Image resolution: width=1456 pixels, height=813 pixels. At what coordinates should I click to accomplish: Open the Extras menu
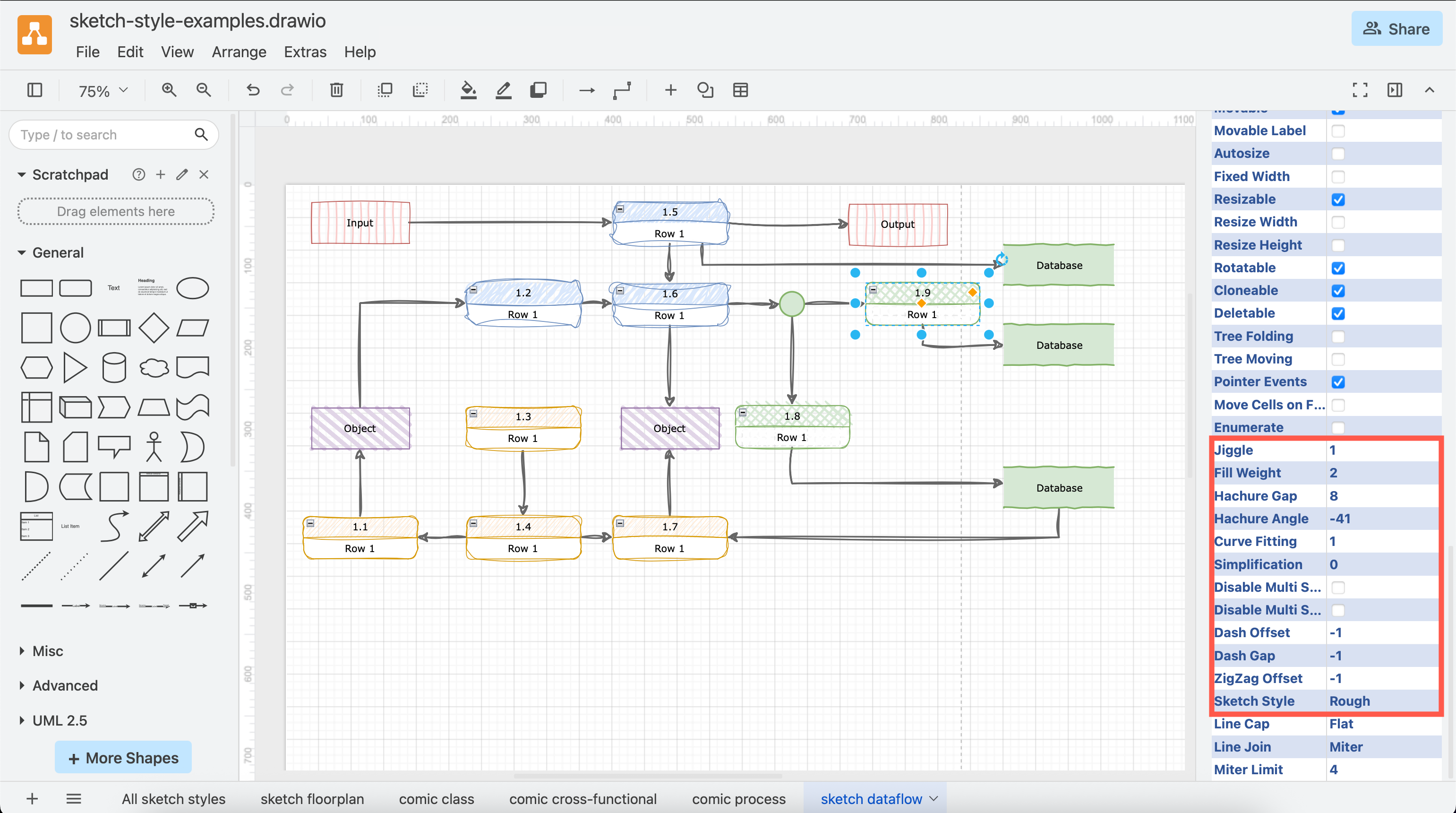tap(305, 52)
